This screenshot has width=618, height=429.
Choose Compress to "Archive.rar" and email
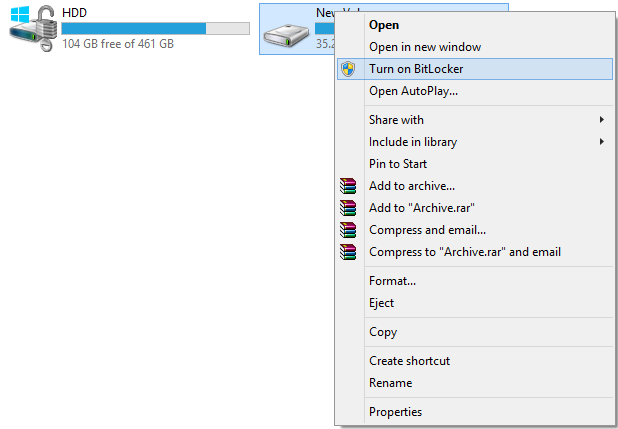tap(475, 252)
